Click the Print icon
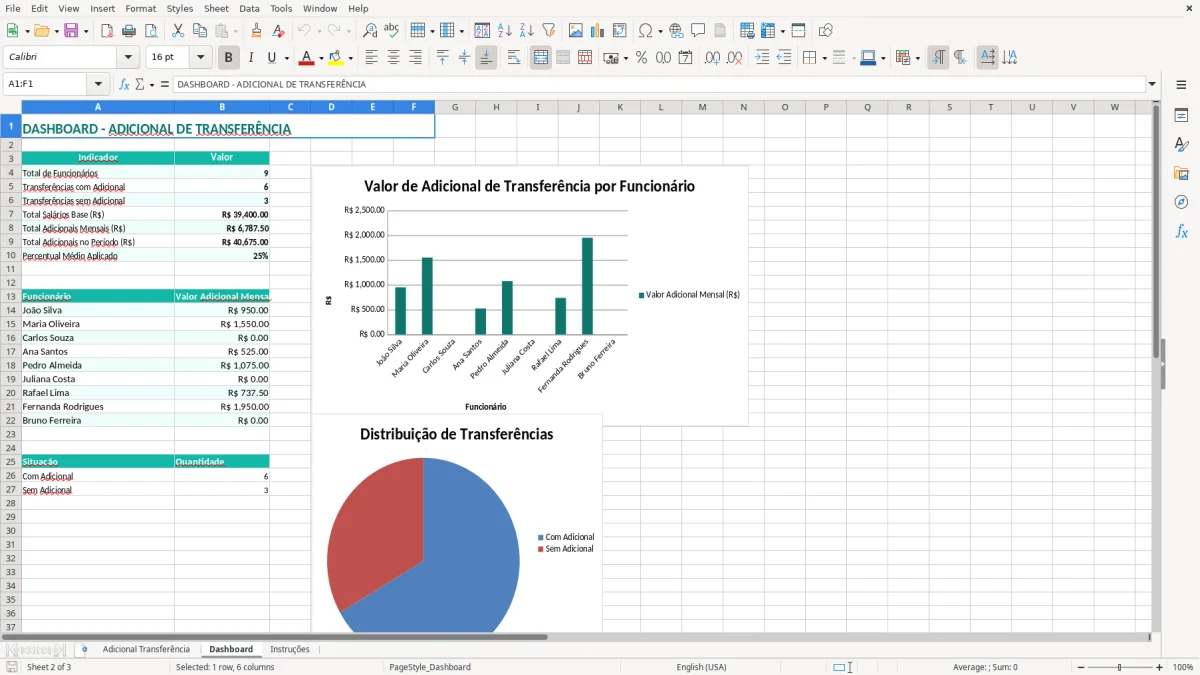Image resolution: width=1200 pixels, height=675 pixels. click(x=129, y=31)
